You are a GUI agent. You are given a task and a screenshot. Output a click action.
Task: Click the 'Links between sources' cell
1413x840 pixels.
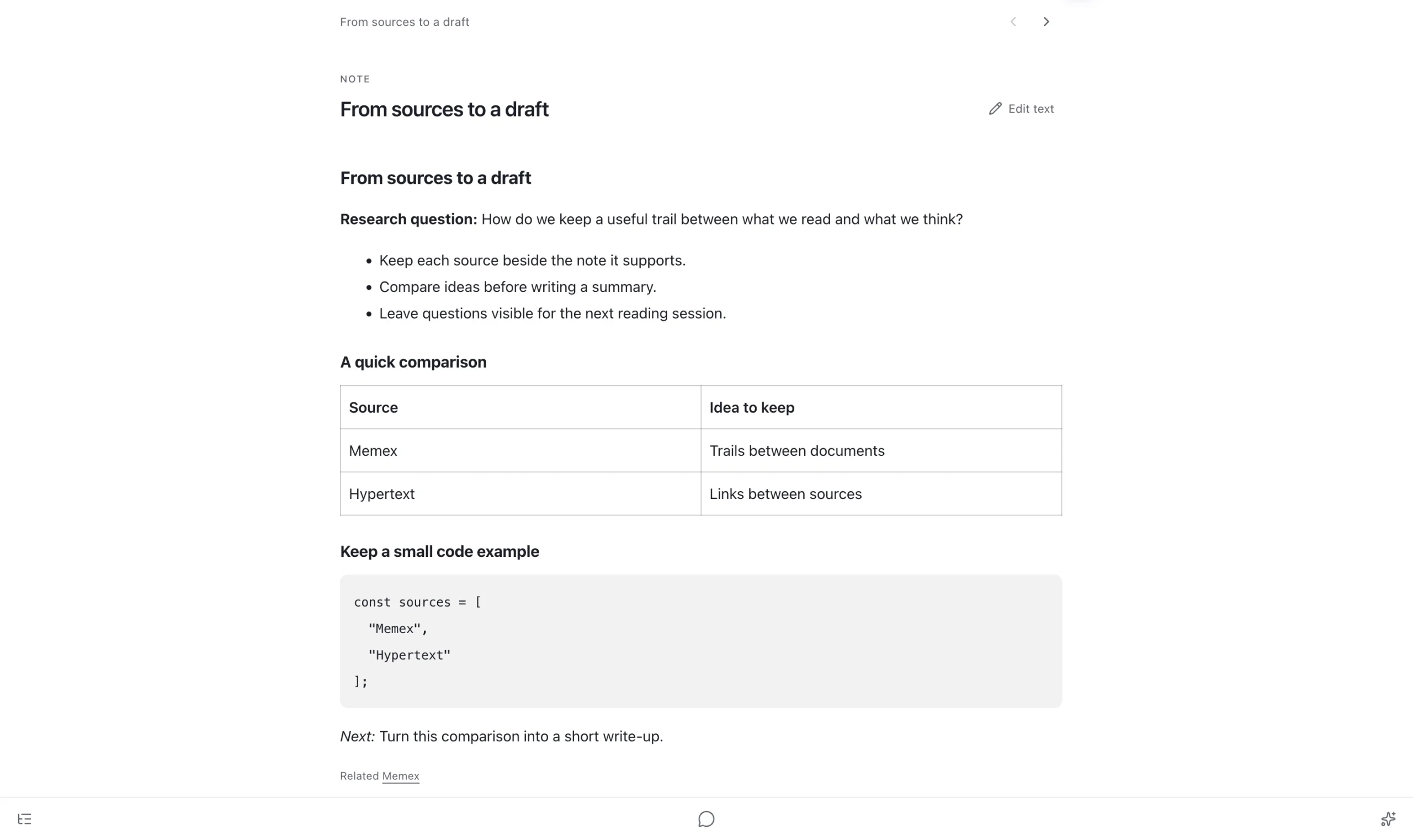coord(881,493)
